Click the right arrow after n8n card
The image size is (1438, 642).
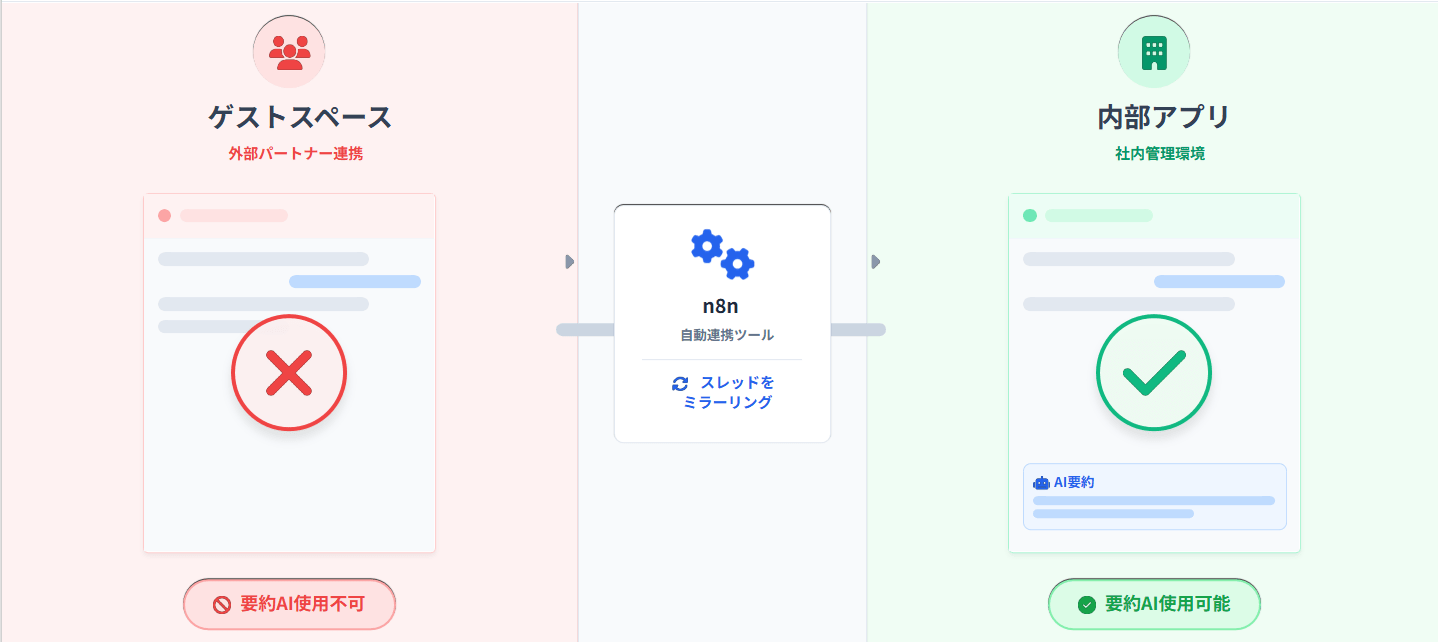875,262
